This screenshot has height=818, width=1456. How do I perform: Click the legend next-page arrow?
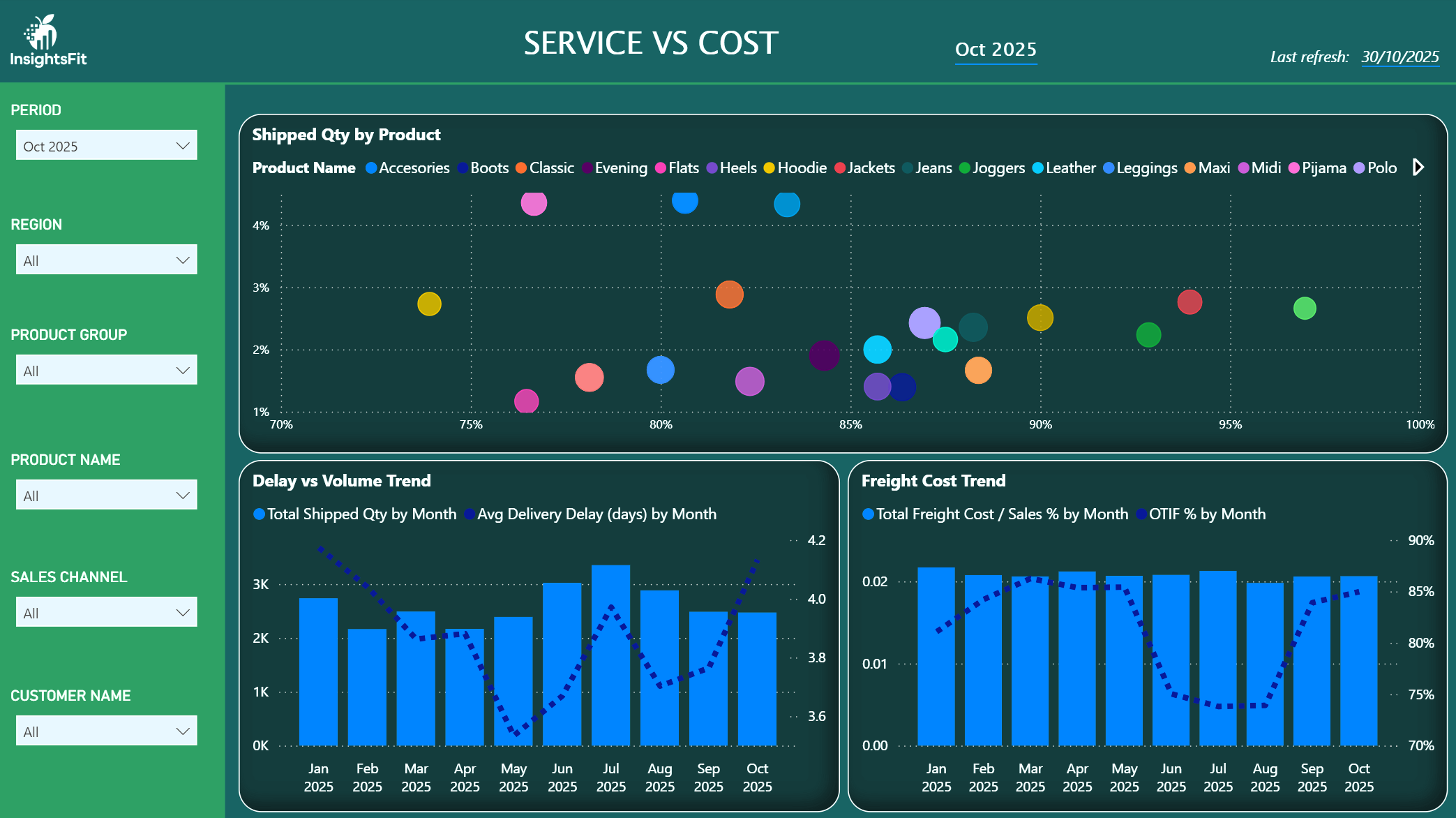(1418, 168)
